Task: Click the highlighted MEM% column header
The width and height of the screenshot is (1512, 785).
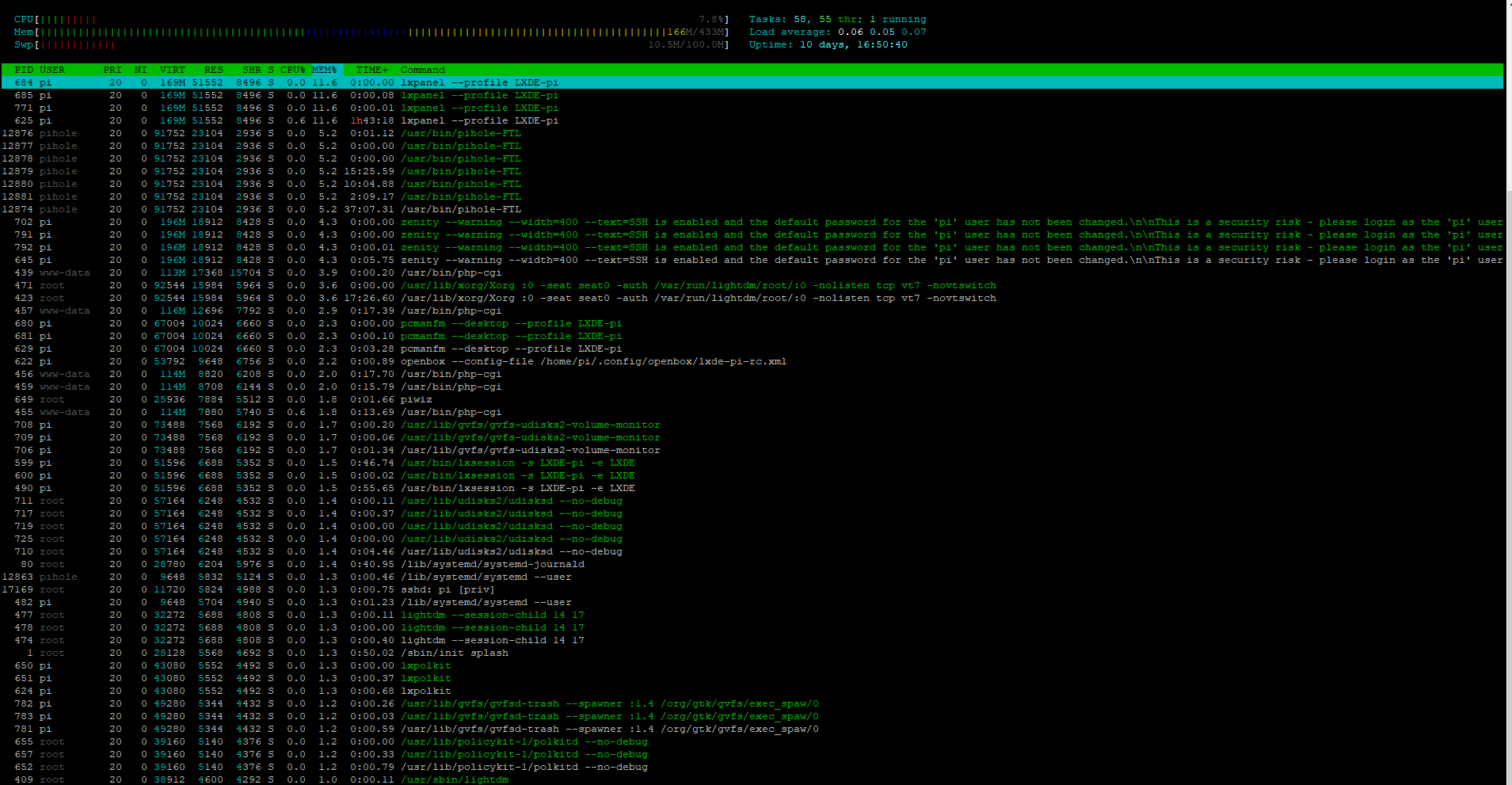Action: coord(325,70)
